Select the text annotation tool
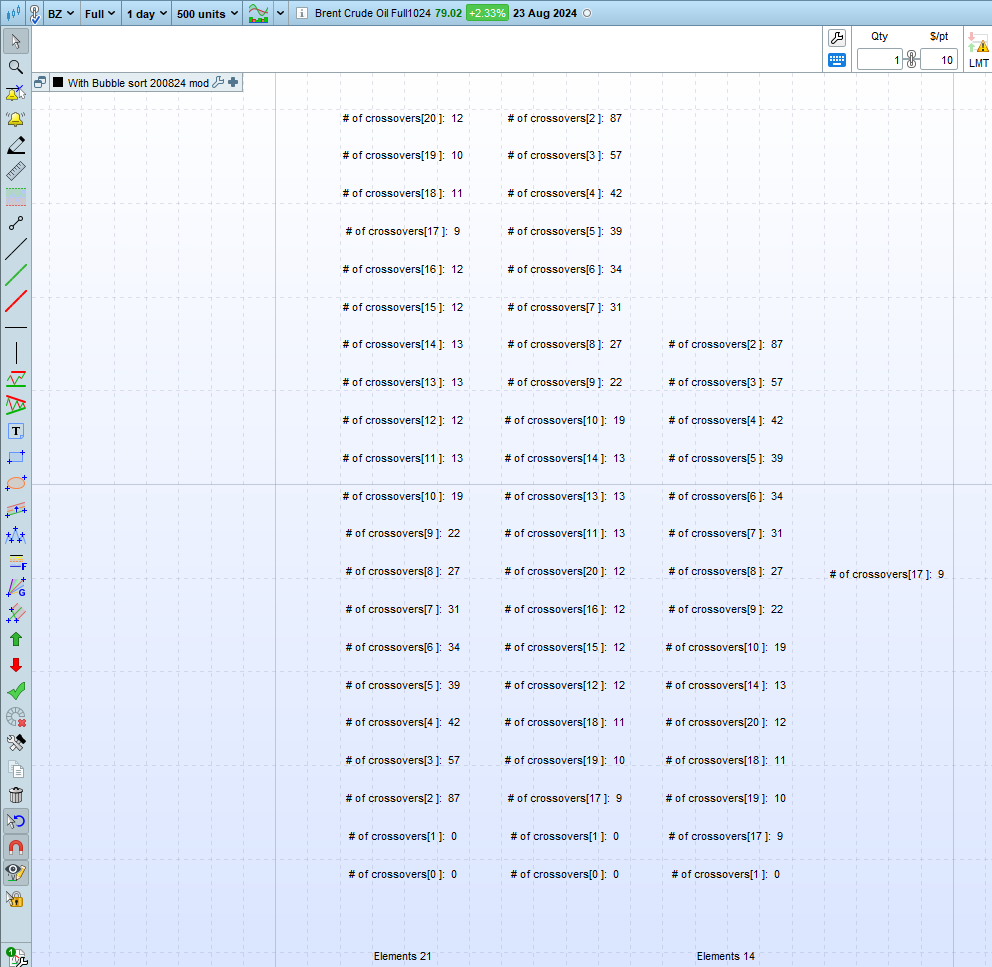992x967 pixels. coord(16,431)
